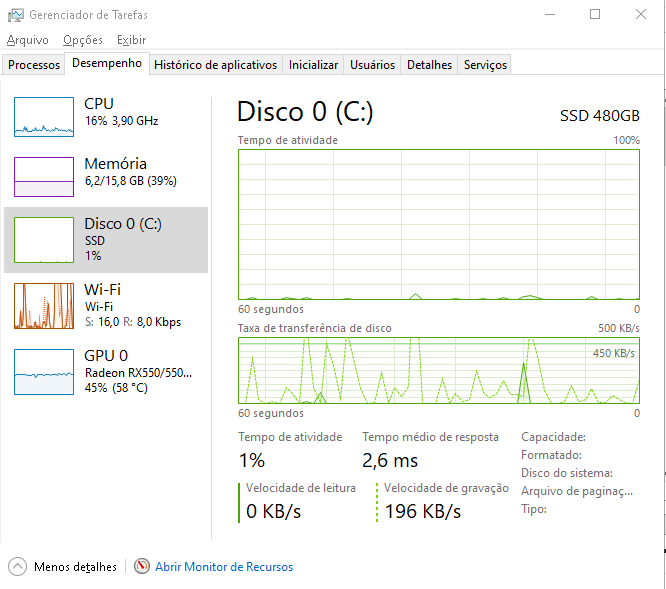Open the Detalhes tab
Viewport: 666px width, 589px height.
click(429, 65)
